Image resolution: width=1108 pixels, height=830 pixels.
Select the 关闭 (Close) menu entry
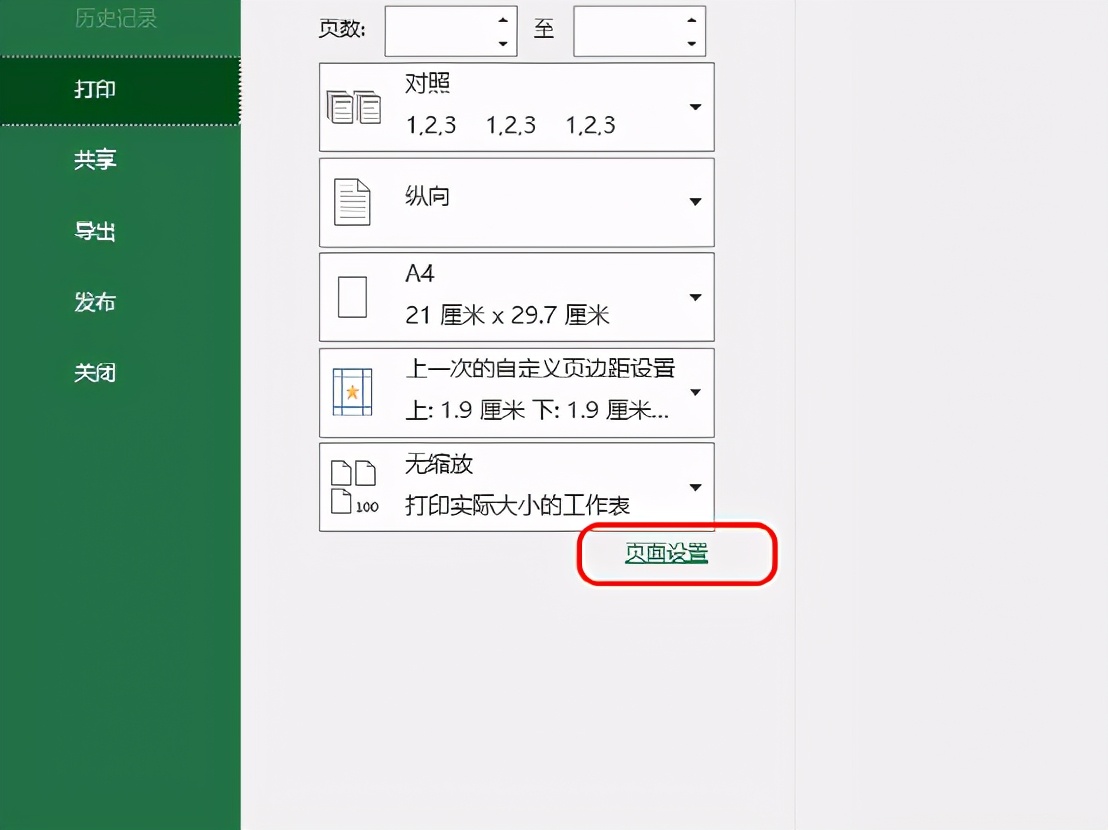[x=95, y=371]
